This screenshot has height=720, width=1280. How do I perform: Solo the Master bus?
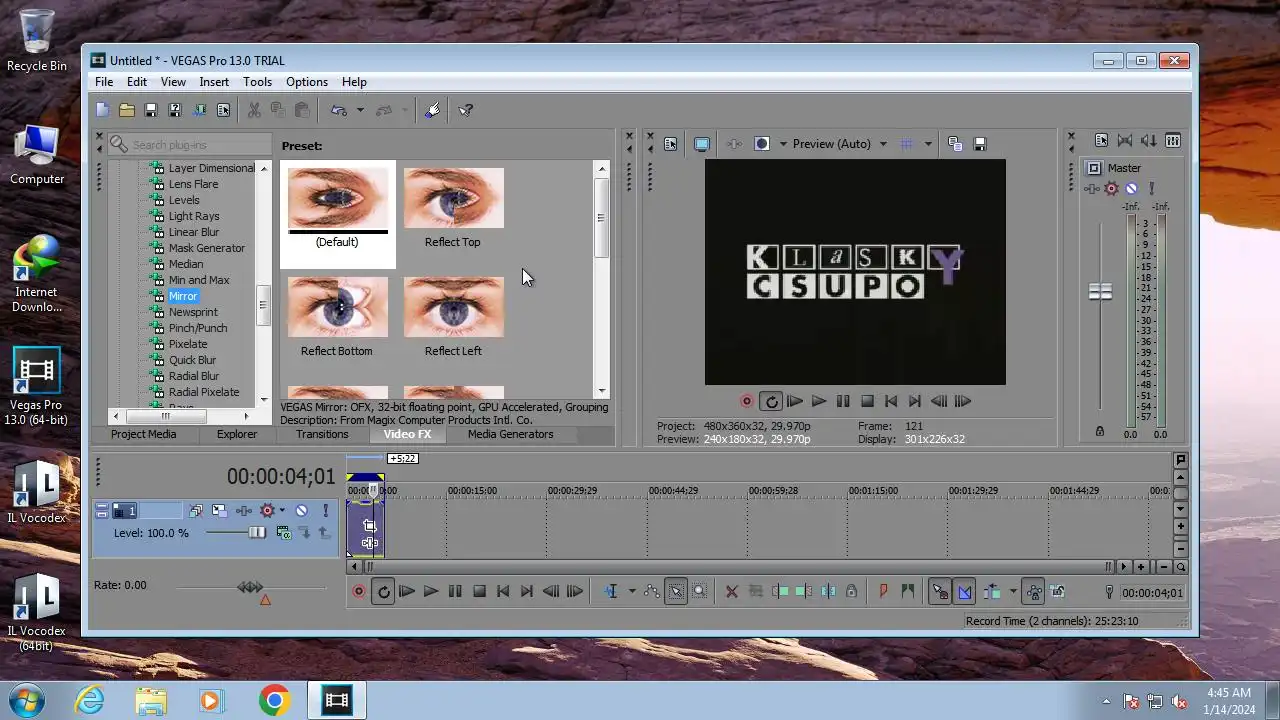(x=1151, y=188)
